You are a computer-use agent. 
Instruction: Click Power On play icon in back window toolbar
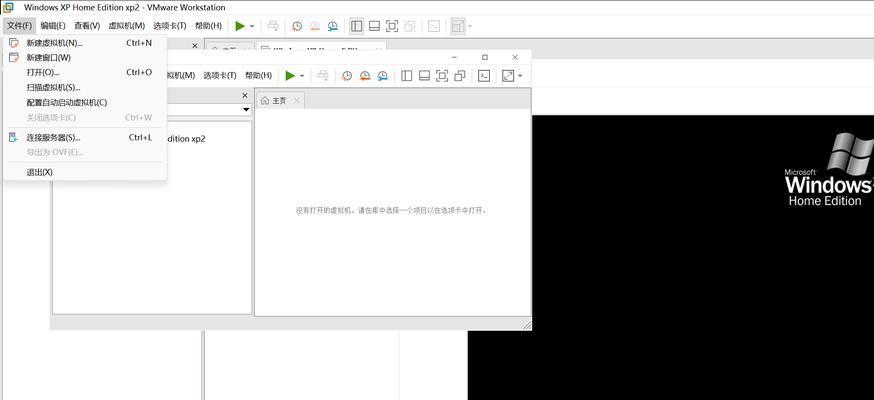click(x=240, y=26)
